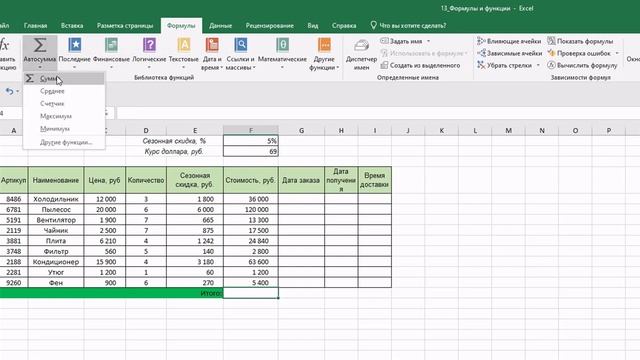Viewport: 640px width, 360px height.
Task: Switch to the Справка tab
Action: tap(344, 26)
